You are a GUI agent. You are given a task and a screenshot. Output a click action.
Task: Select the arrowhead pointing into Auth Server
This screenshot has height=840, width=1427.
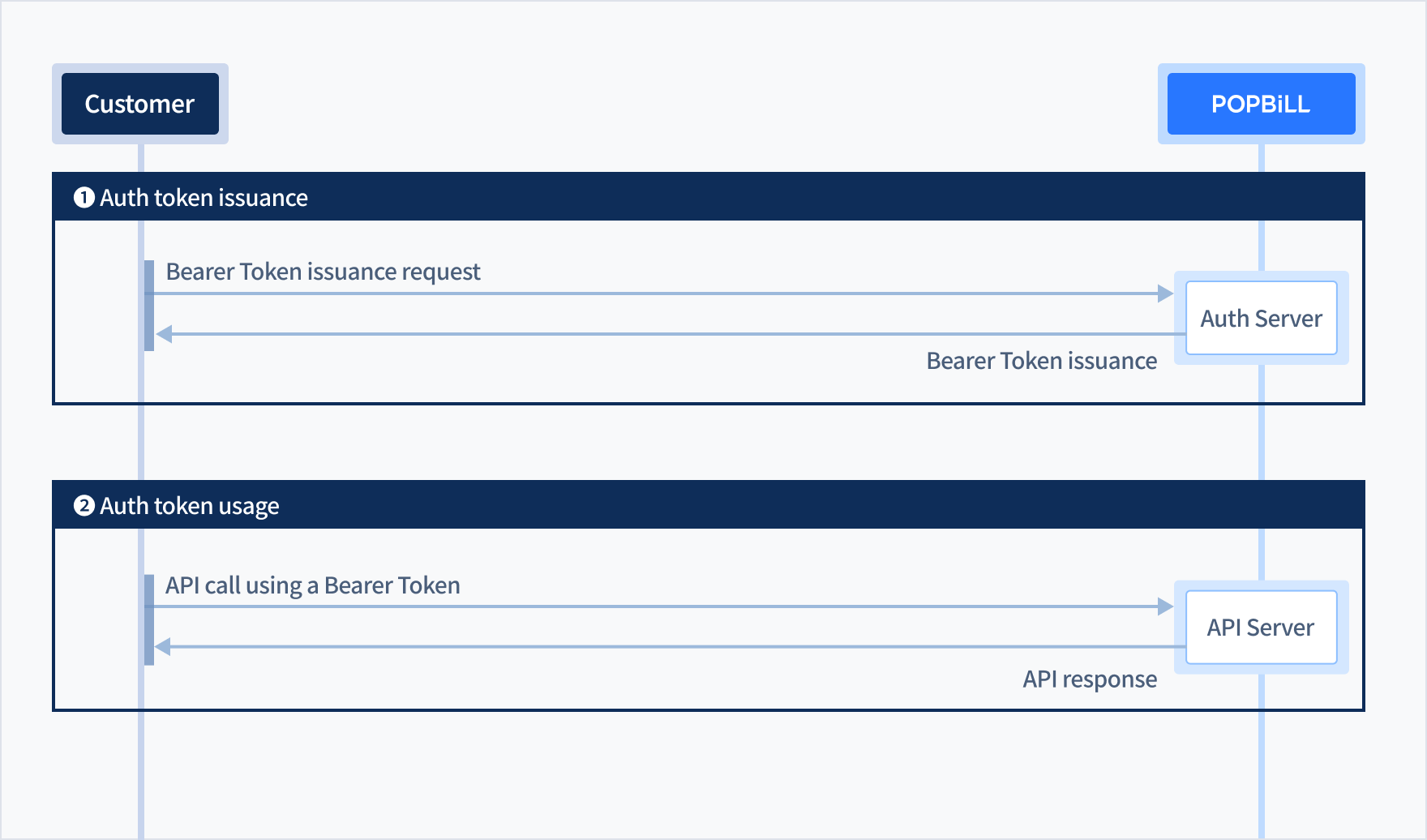point(1165,294)
